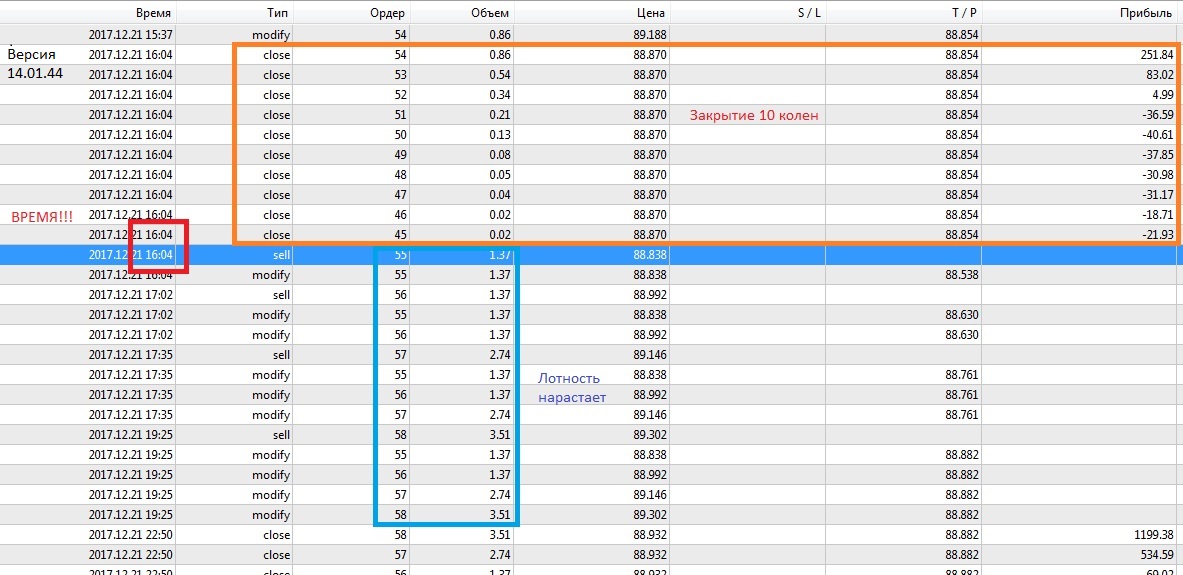Select order number 47 cell
Screen dimensions: 1183x575
pos(401,195)
